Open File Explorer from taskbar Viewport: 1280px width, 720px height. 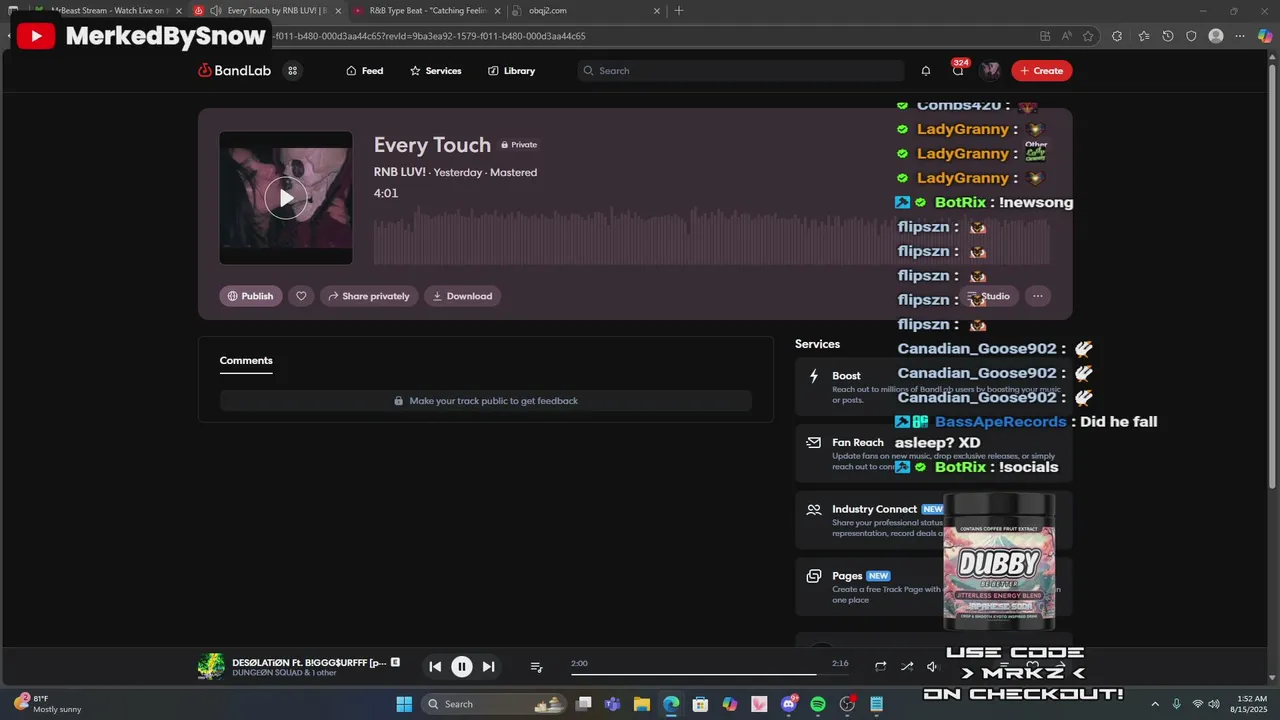tap(641, 704)
